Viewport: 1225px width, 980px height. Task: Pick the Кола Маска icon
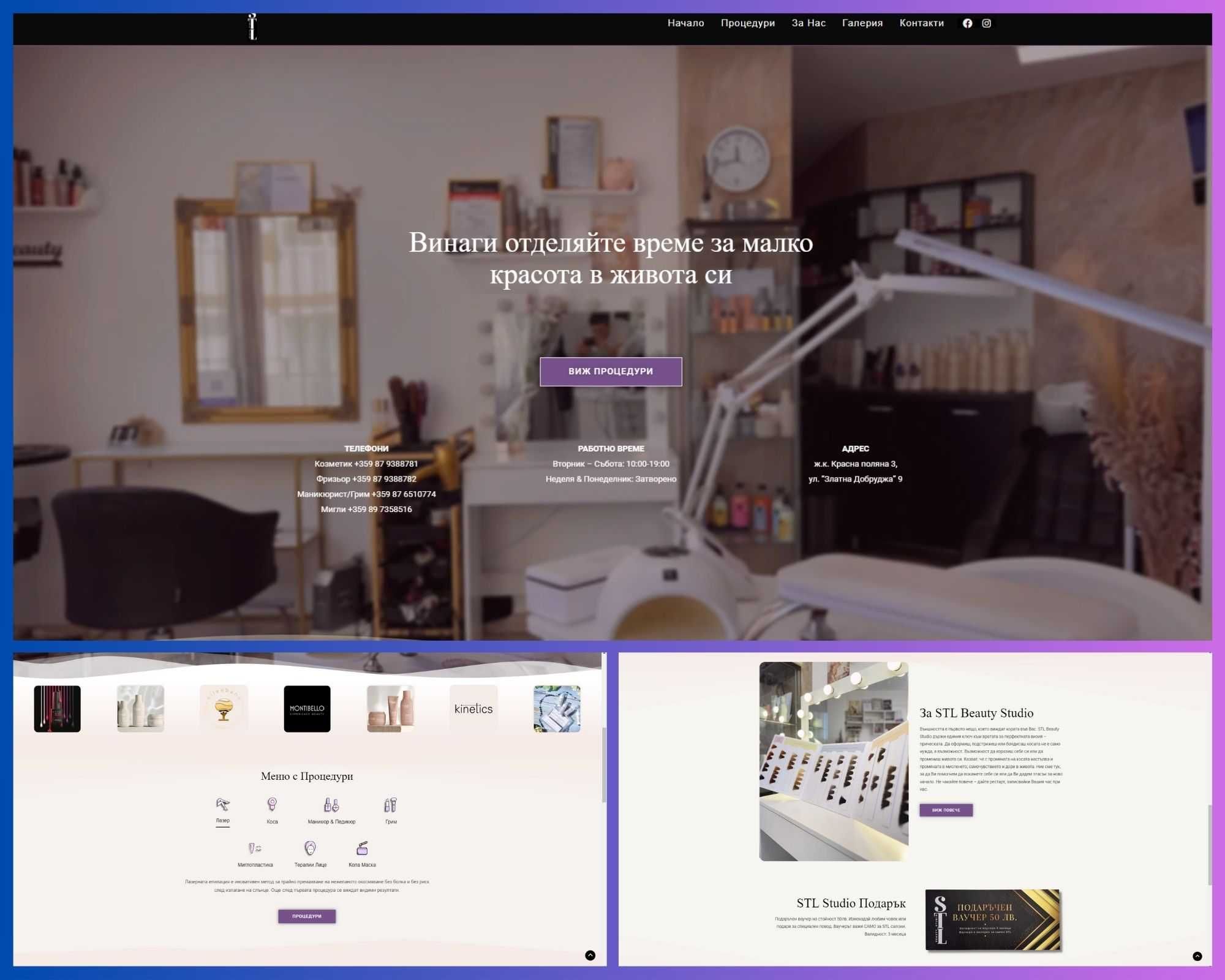pyautogui.click(x=362, y=848)
